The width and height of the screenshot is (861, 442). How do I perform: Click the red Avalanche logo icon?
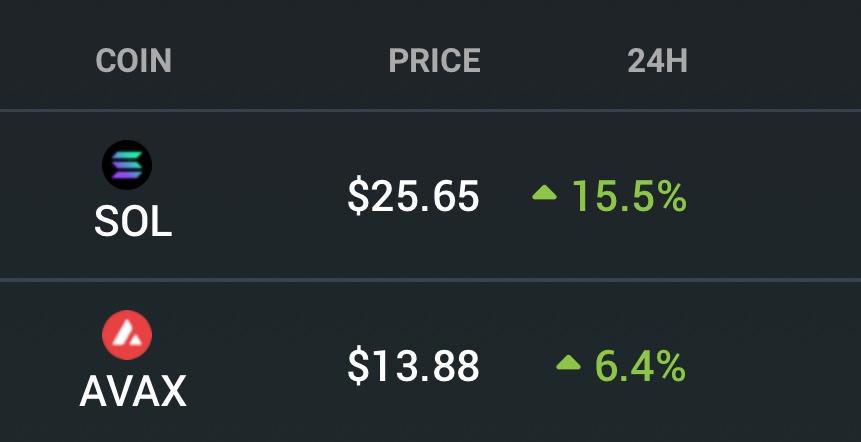click(x=127, y=335)
